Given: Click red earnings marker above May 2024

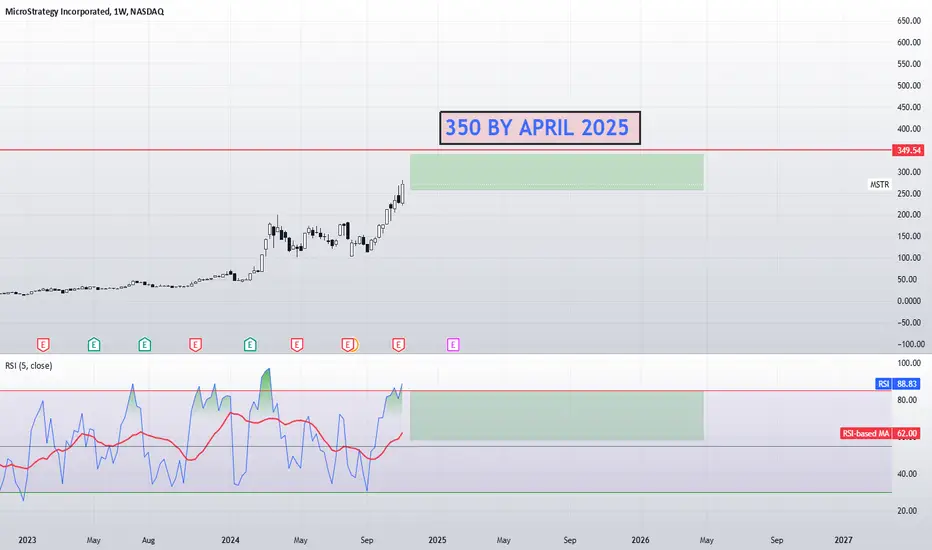Looking at the screenshot, I should pos(297,344).
